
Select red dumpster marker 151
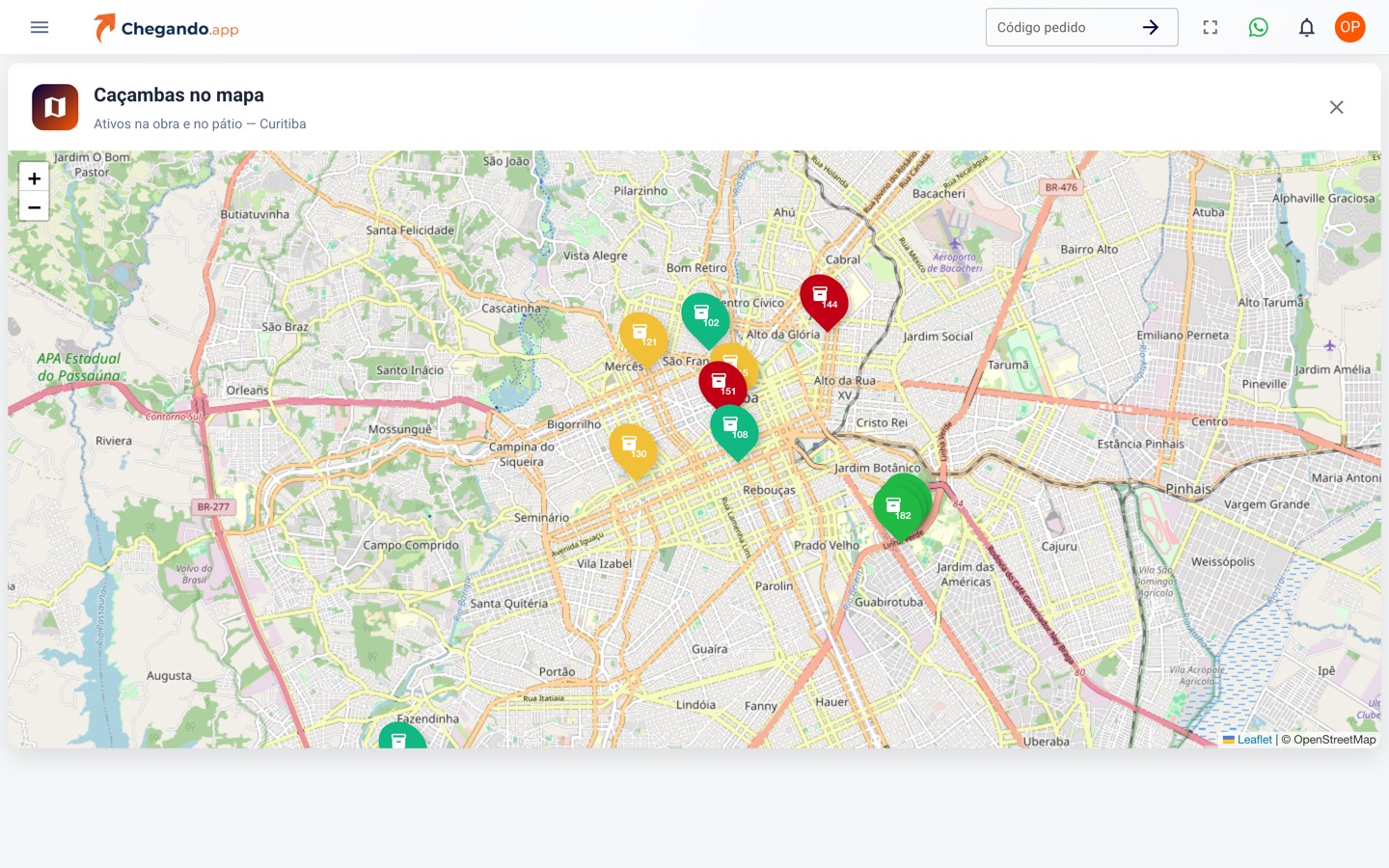722,386
